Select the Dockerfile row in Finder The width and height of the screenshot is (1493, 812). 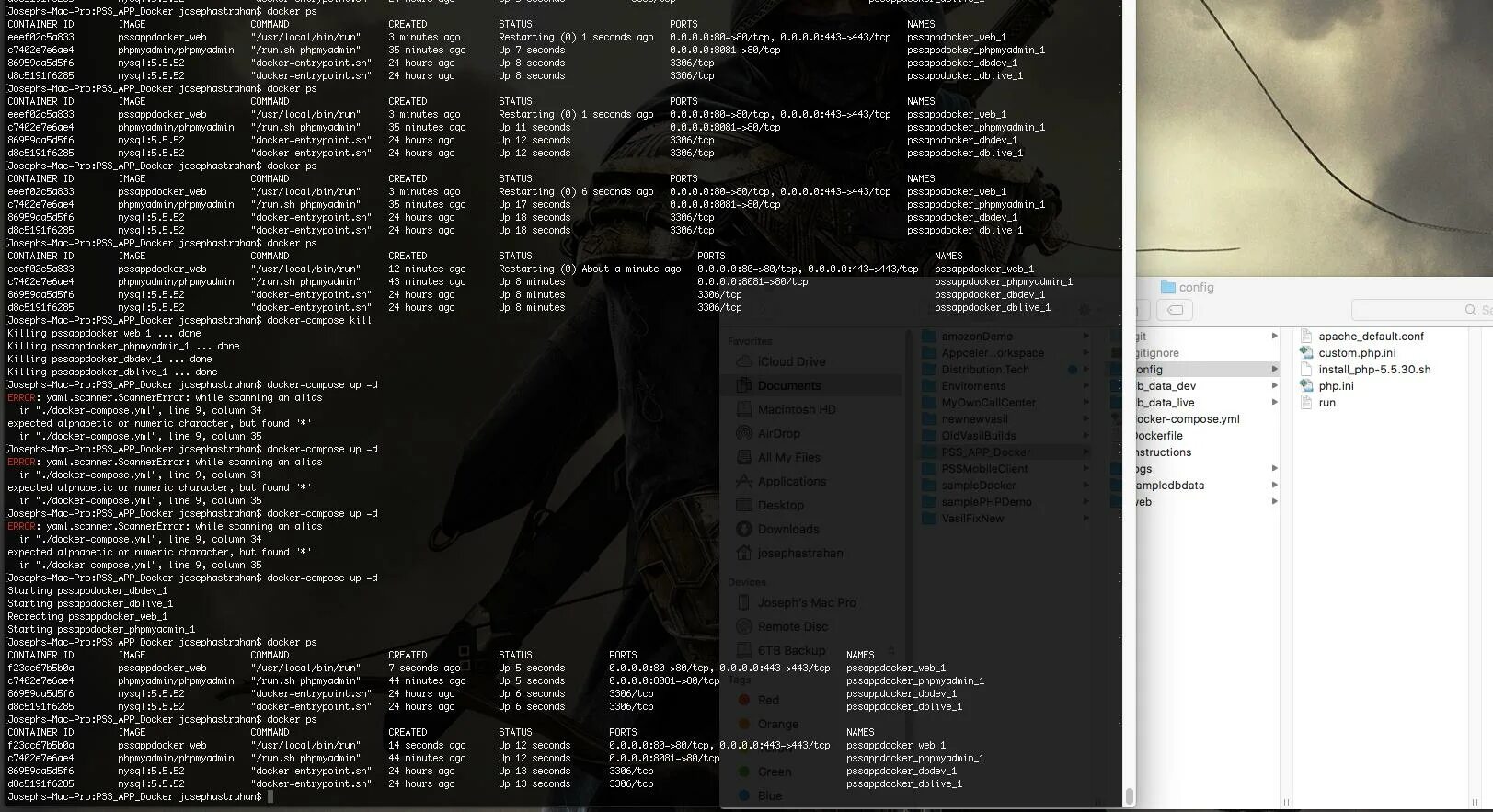click(1208, 436)
